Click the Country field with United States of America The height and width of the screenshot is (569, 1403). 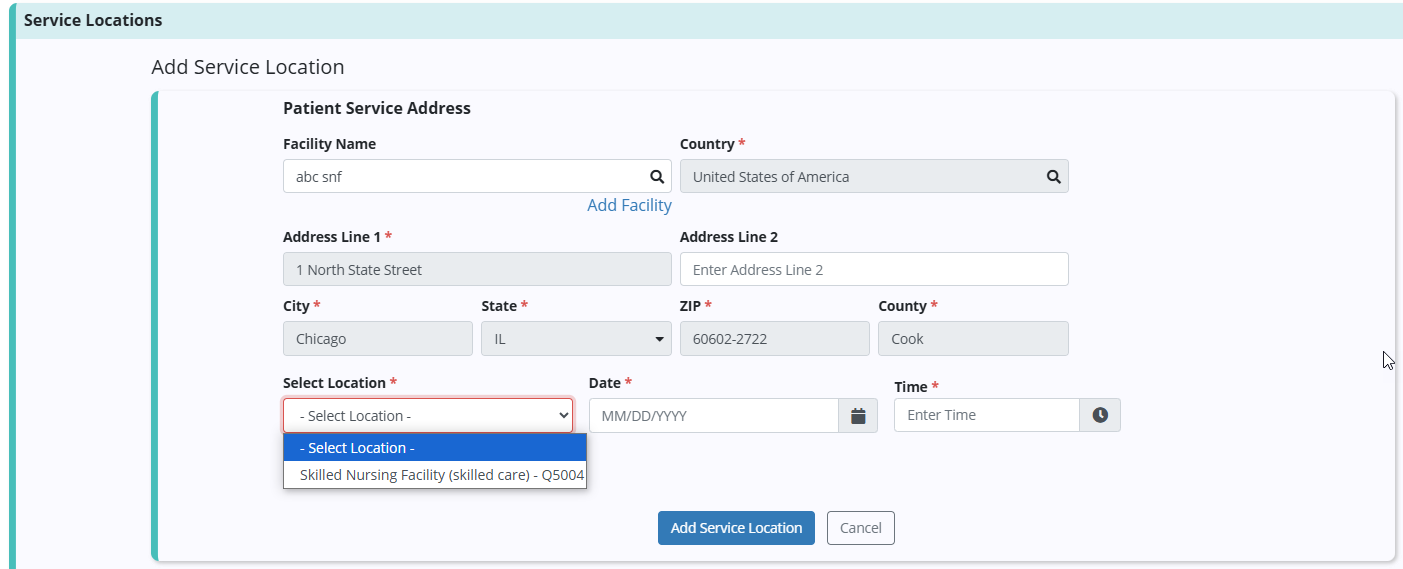click(x=860, y=177)
